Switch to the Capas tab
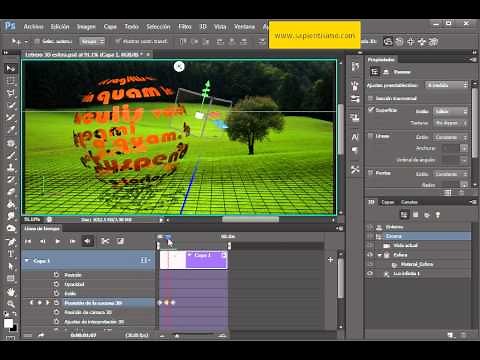Viewport: 480px width, 360px height. click(x=387, y=202)
